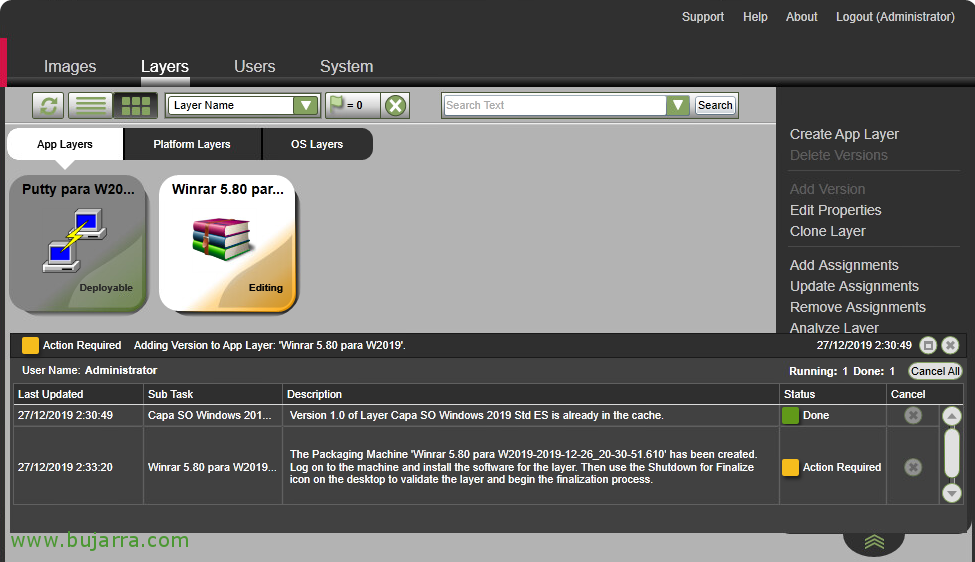The image size is (975, 562).
Task: Expand the Search Text dropdown arrow
Action: tap(678, 105)
